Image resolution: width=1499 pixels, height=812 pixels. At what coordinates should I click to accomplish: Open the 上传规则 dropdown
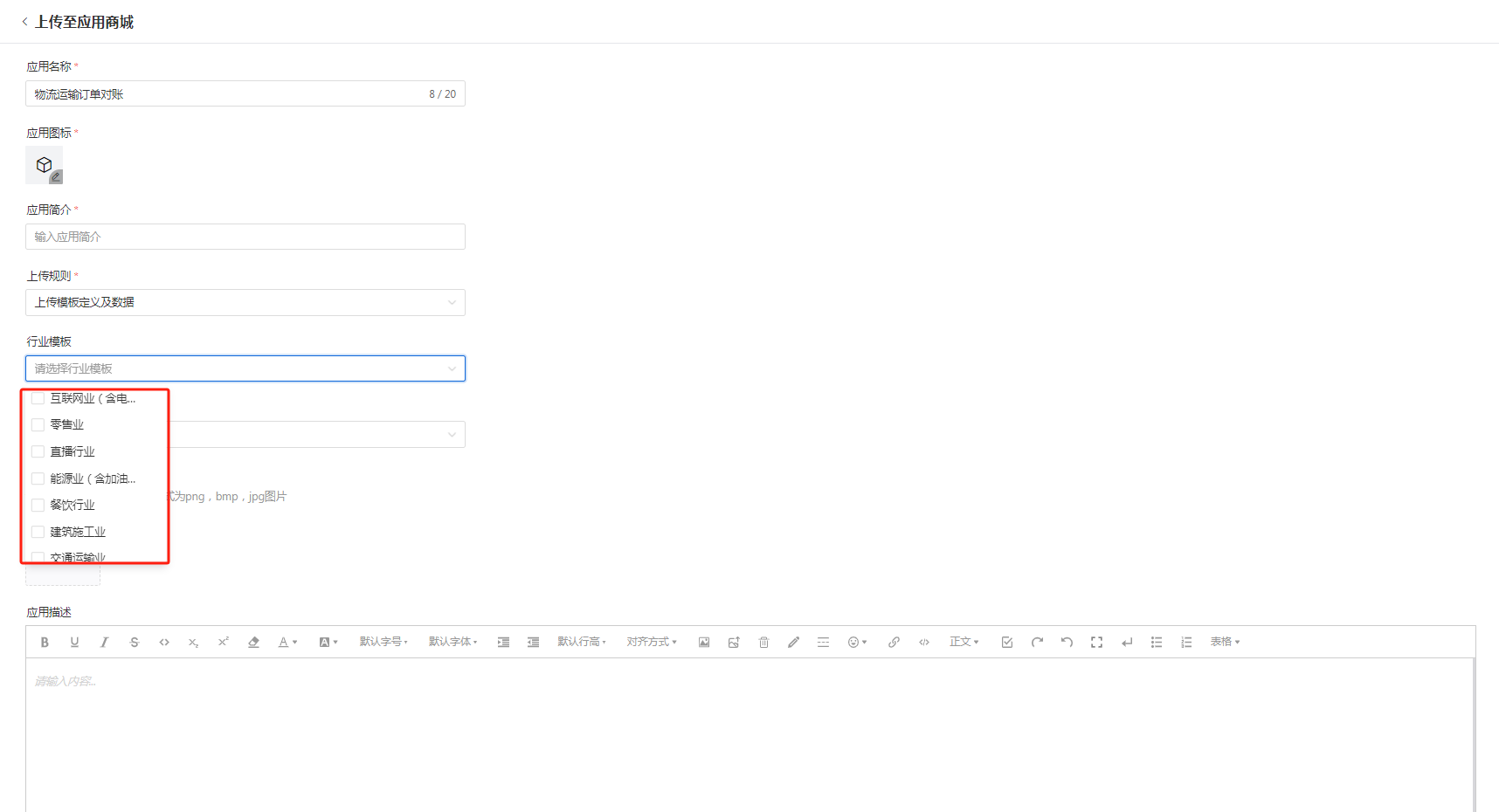[x=245, y=303]
